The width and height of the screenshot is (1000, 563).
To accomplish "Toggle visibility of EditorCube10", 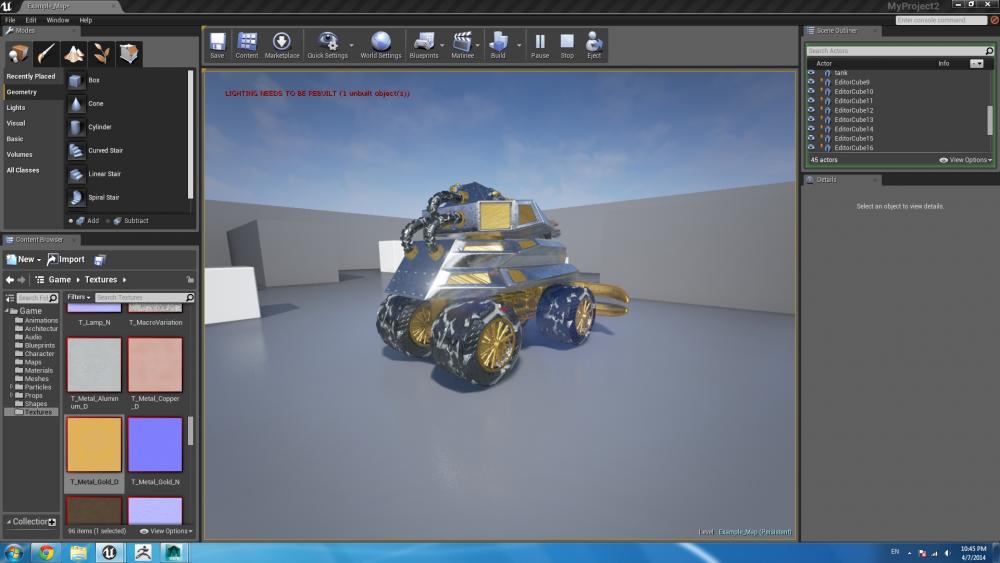I will point(811,91).
